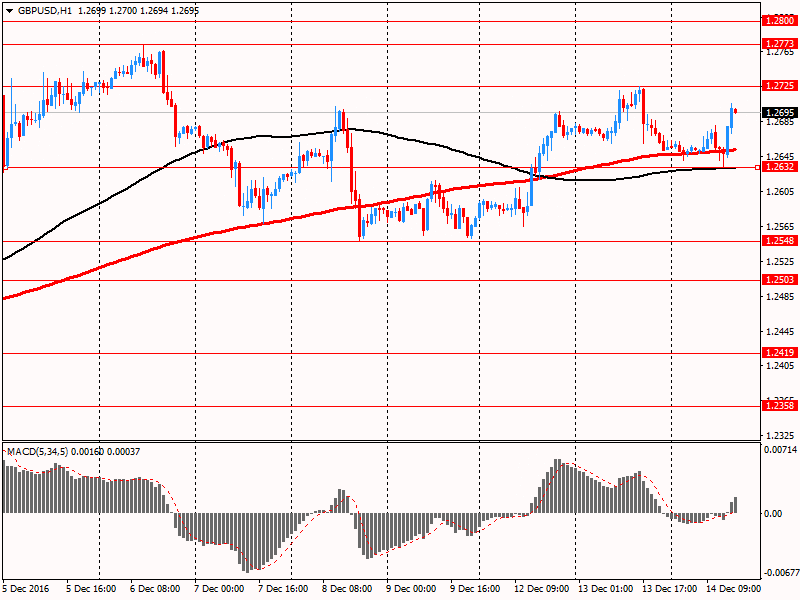Click the 1.2485 price axis value
Screen dimensions: 800x600
point(780,296)
